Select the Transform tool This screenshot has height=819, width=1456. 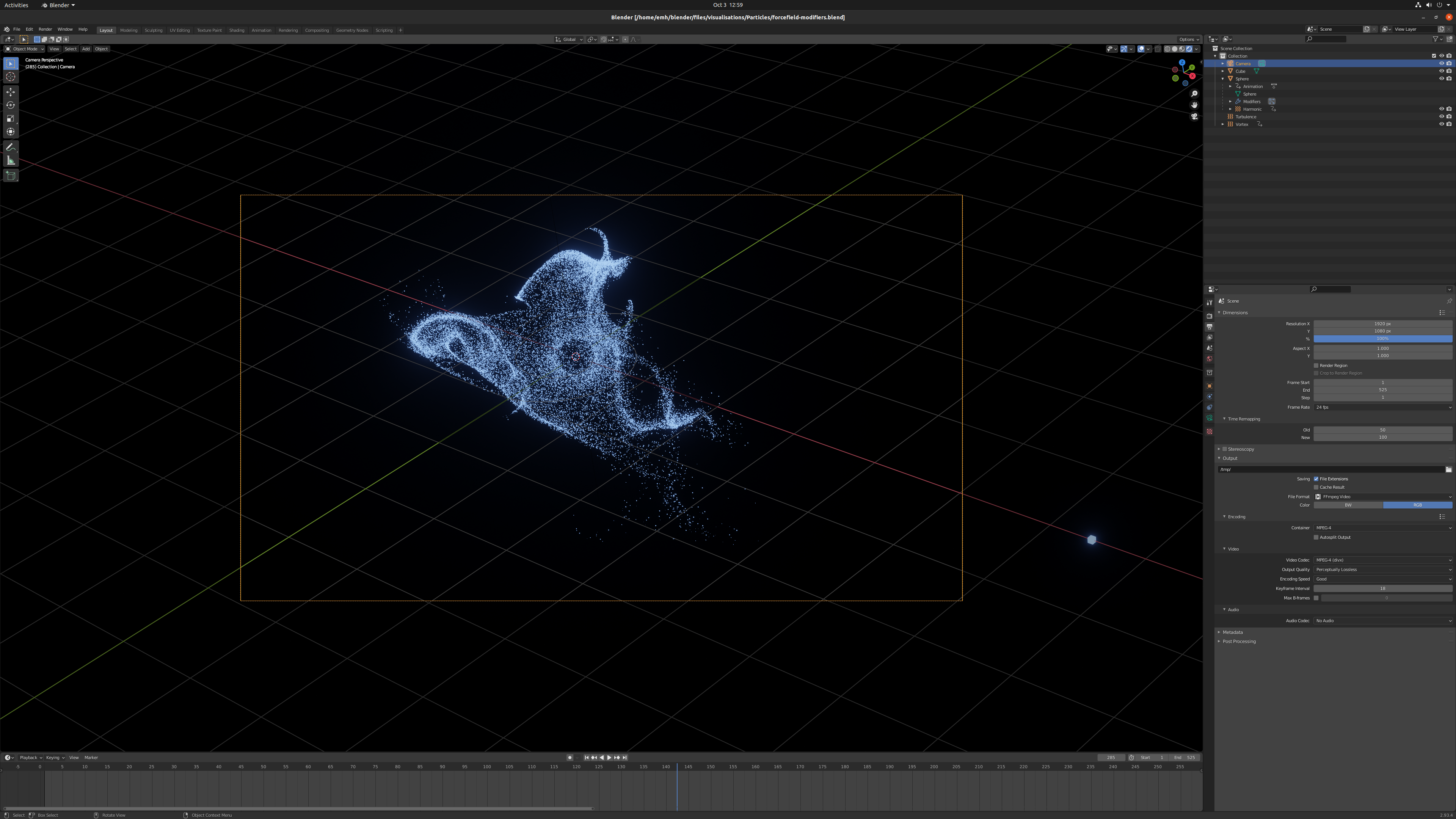11,132
